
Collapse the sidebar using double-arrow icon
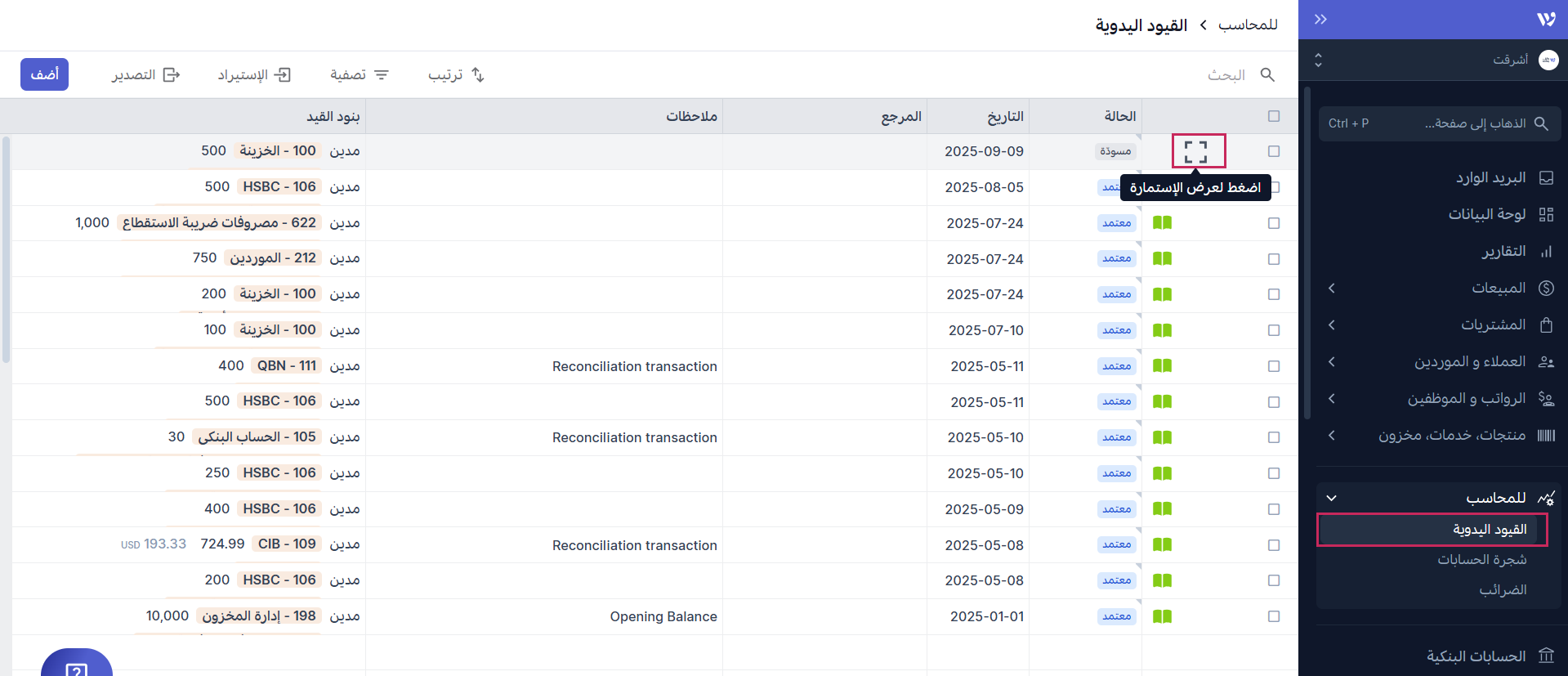(1320, 20)
